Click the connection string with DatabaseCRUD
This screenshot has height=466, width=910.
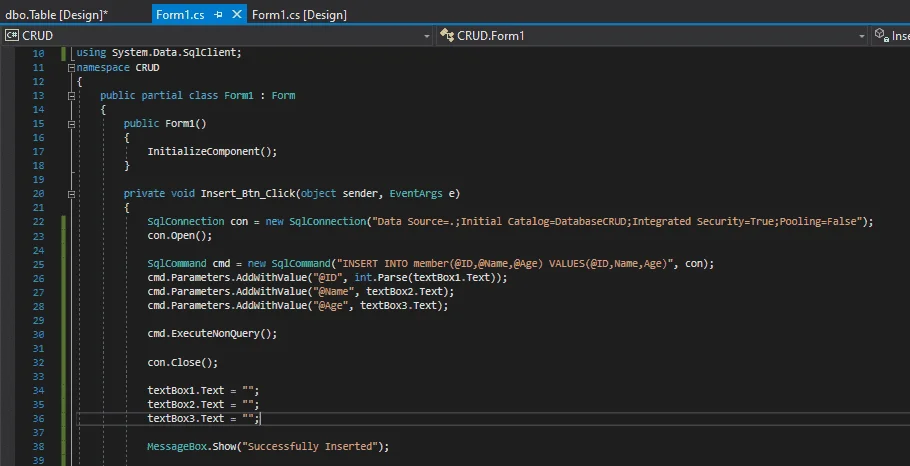(617, 222)
